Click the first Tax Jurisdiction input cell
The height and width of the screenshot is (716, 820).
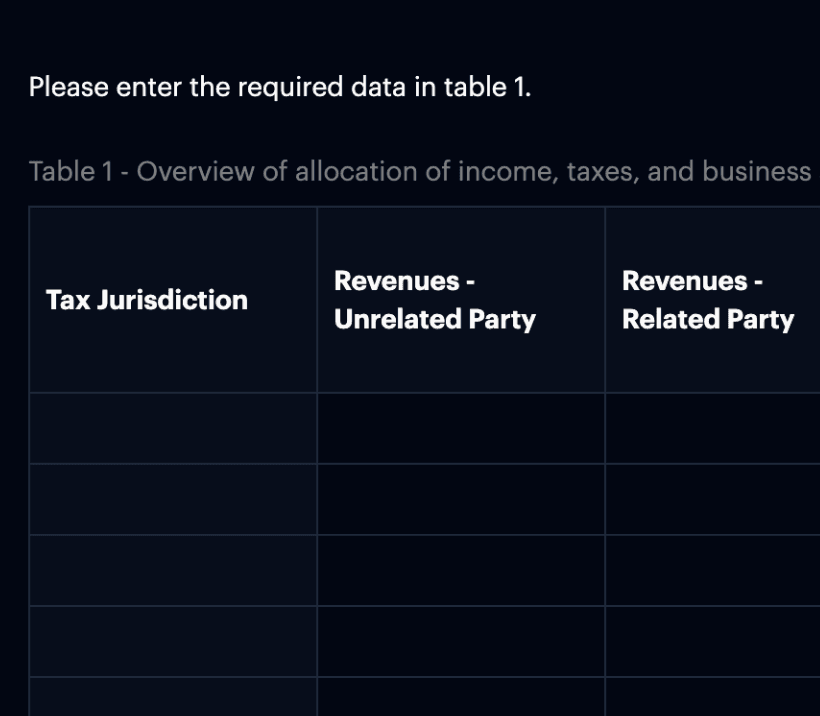(172, 429)
